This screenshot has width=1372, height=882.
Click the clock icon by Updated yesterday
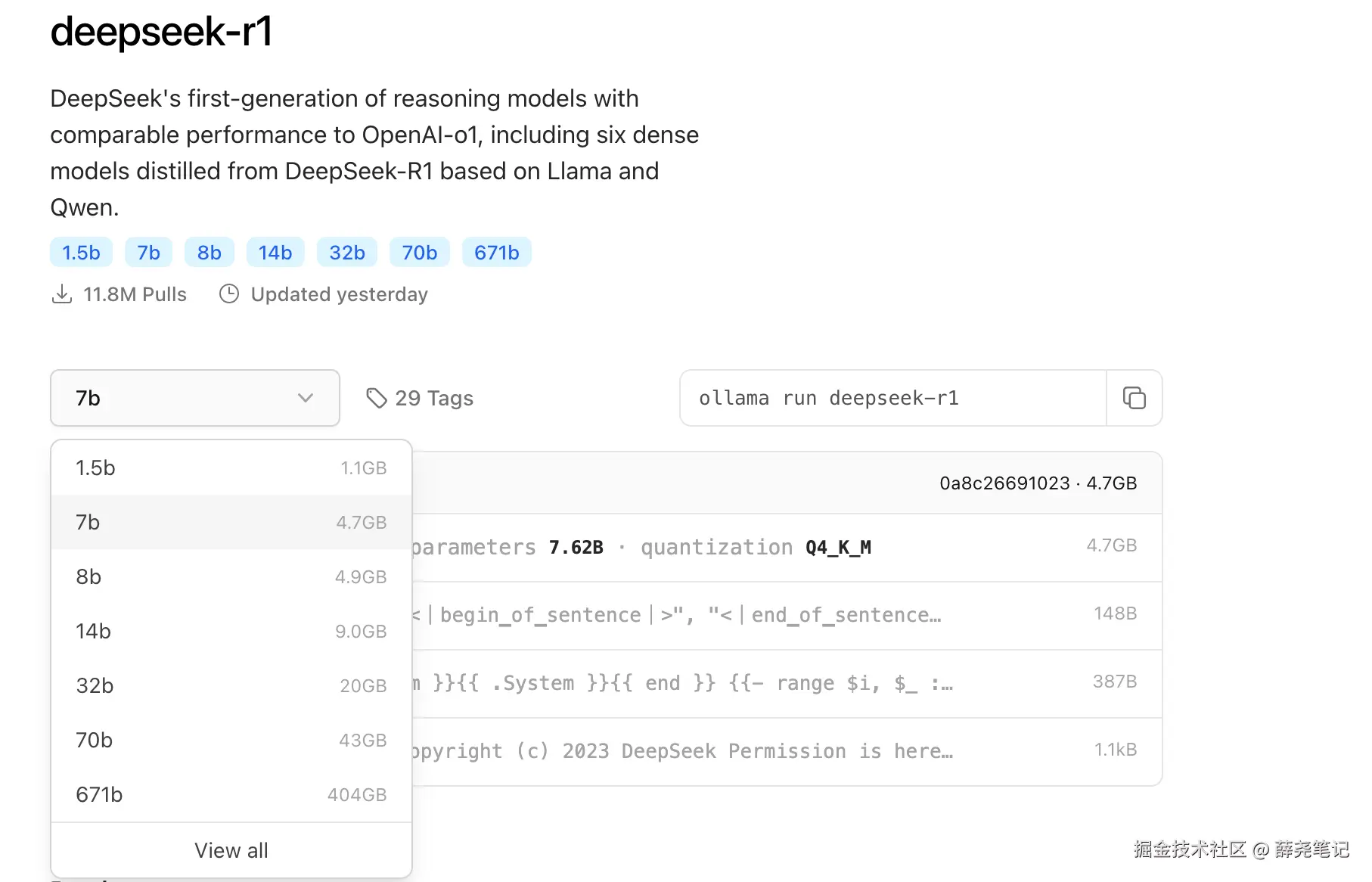tap(228, 294)
